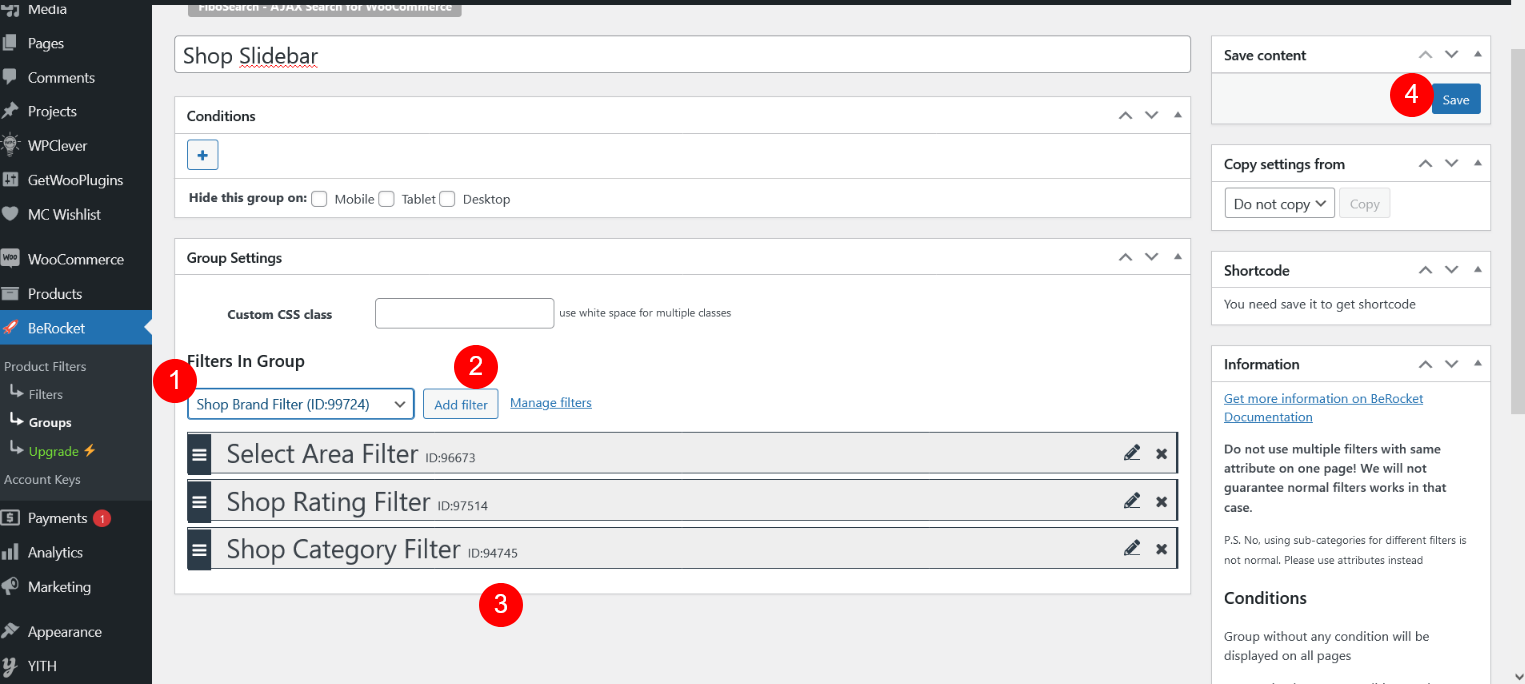Click the Analytics bar chart icon
Screen dimensions: 1525x684
pos(10,552)
